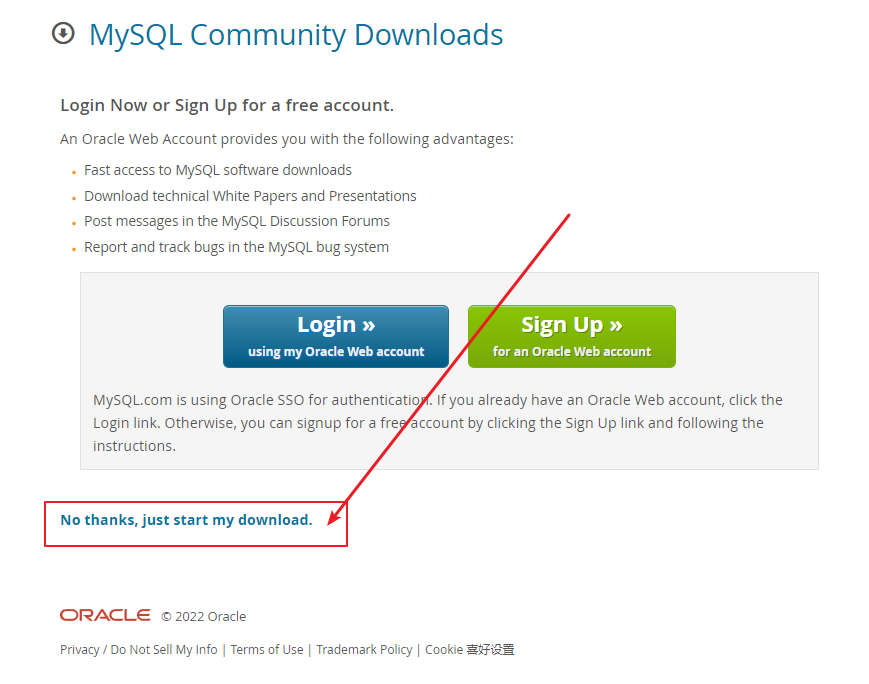Open the MySQL Community Downloads heading

coord(296,35)
